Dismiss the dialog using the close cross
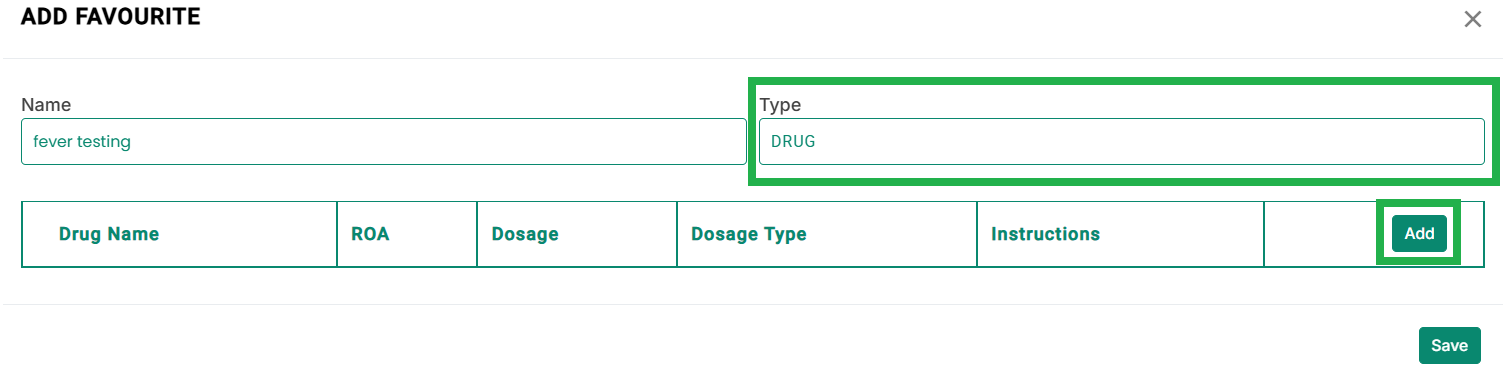This screenshot has width=1511, height=369. click(1472, 19)
